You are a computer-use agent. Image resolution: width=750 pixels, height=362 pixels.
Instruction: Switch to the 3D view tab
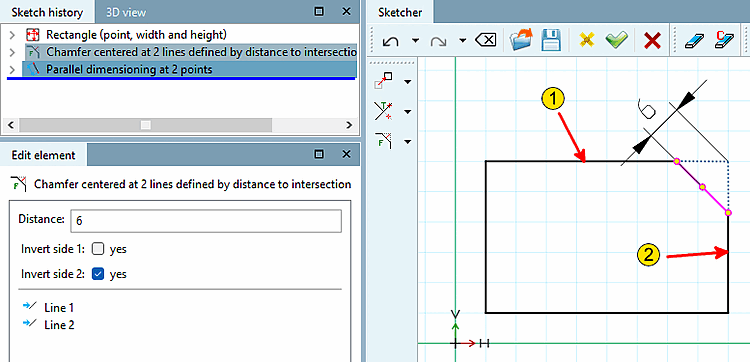click(x=126, y=12)
